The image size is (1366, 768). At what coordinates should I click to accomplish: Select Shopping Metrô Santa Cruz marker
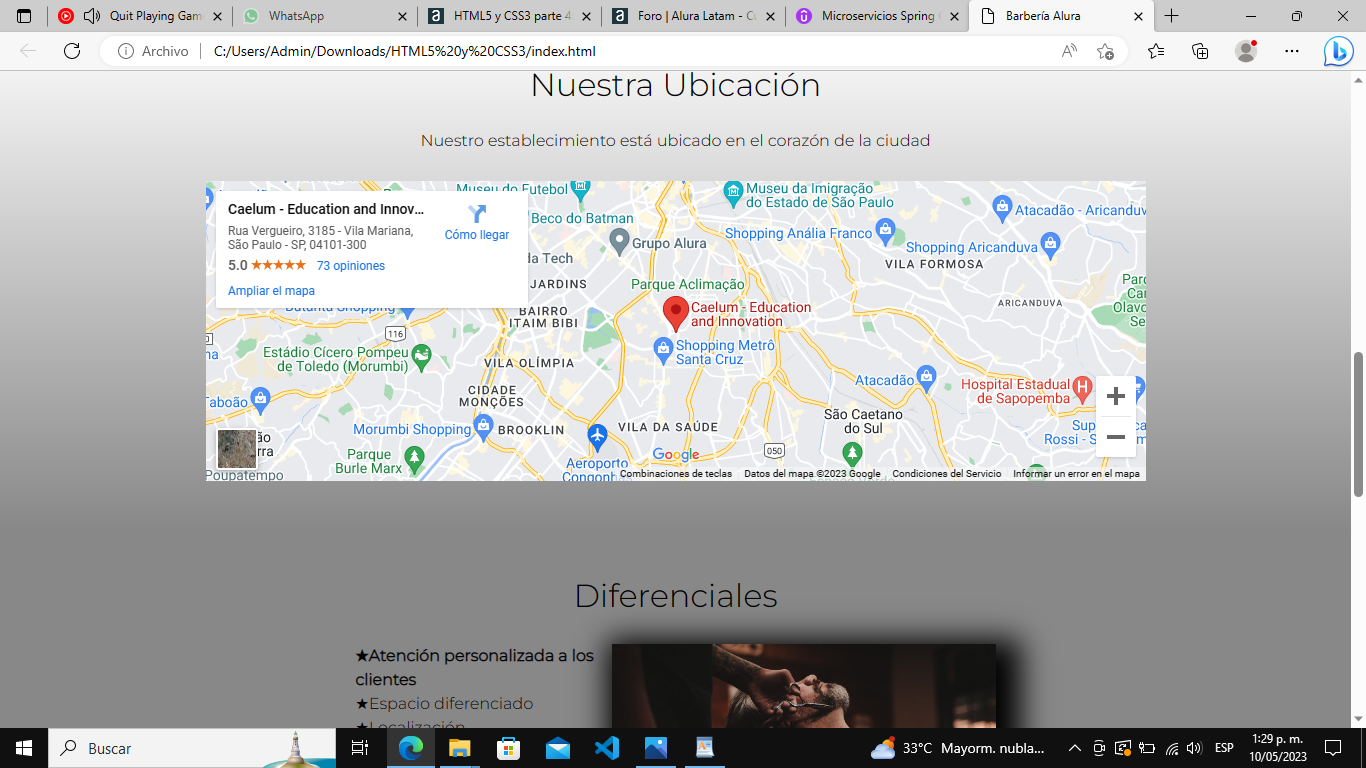click(662, 350)
